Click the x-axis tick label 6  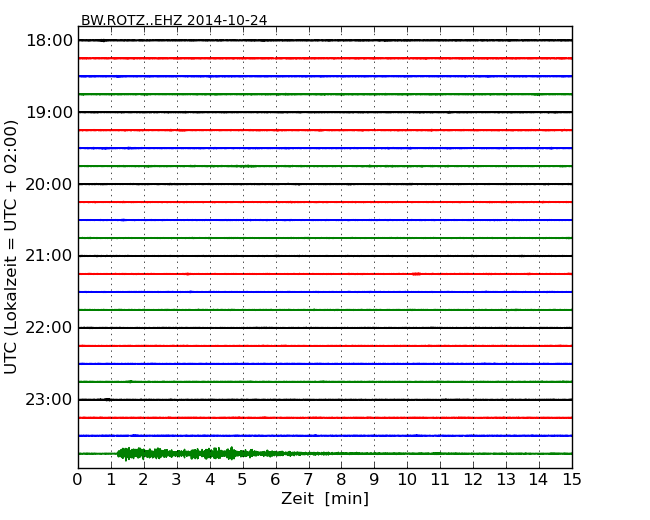[x=276, y=480]
